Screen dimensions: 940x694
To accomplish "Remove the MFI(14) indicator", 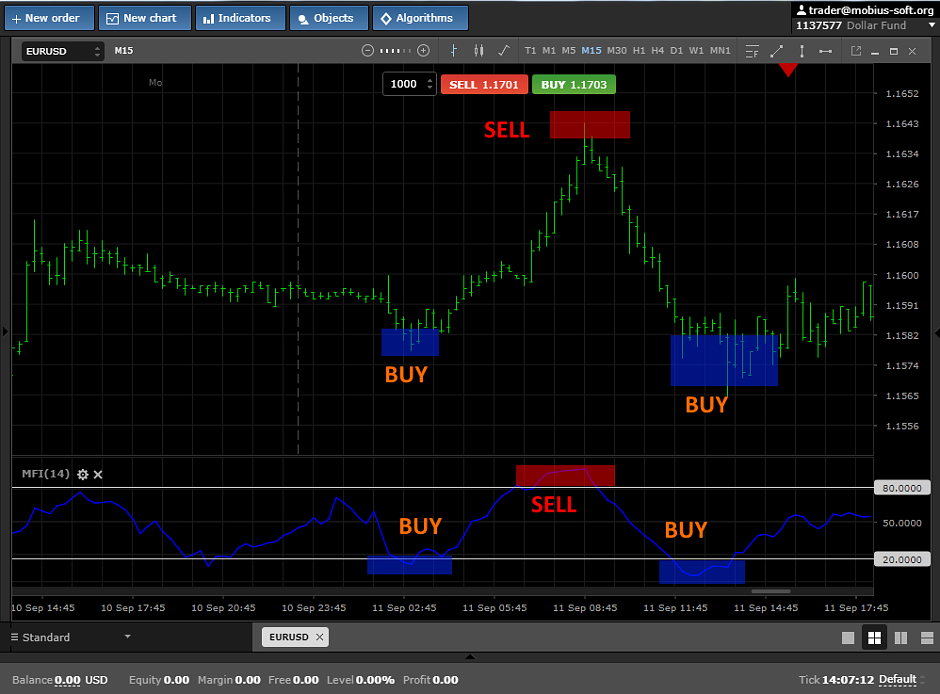I will pyautogui.click(x=98, y=475).
